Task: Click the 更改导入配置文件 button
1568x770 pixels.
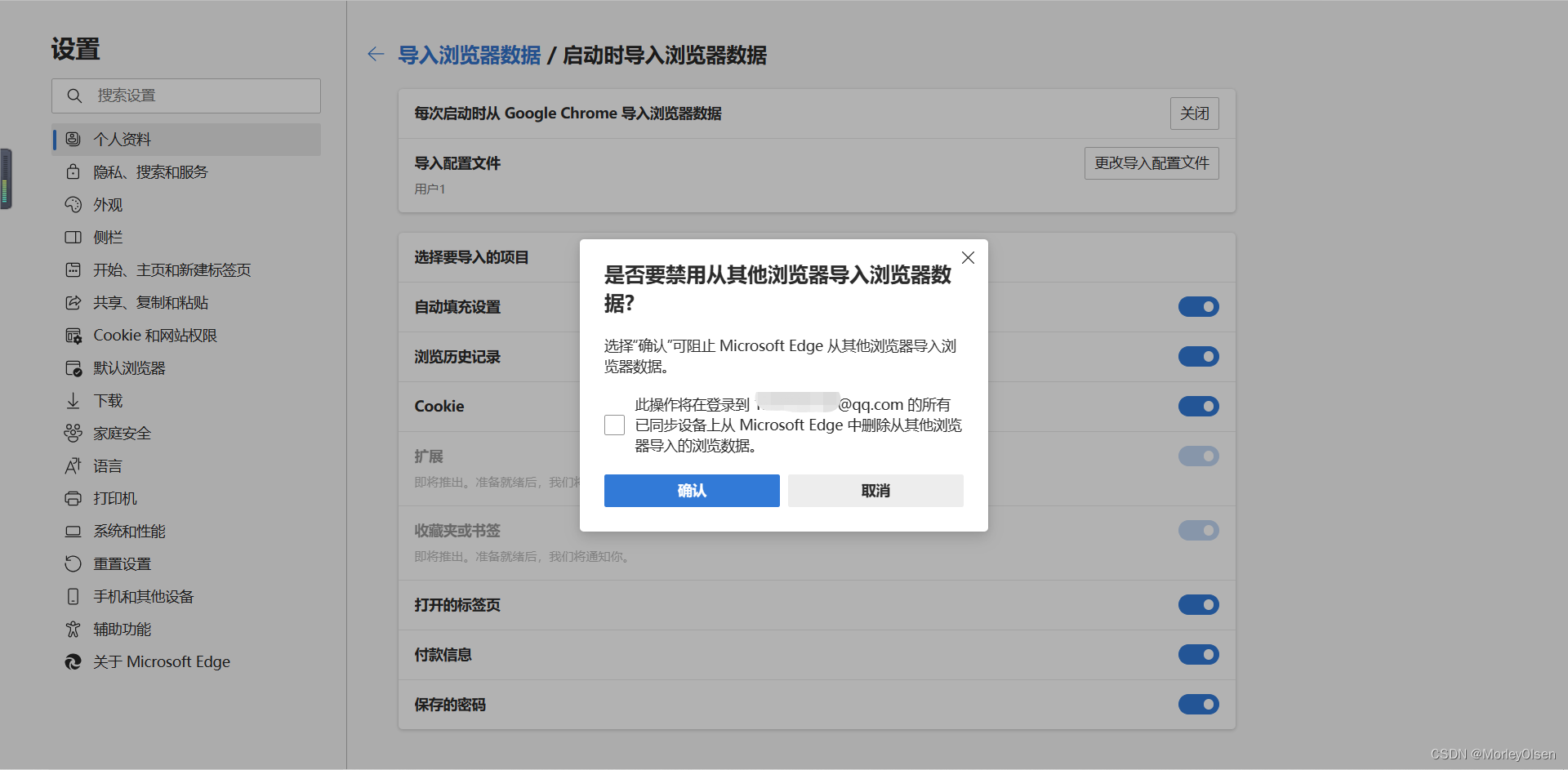Action: [x=1151, y=163]
